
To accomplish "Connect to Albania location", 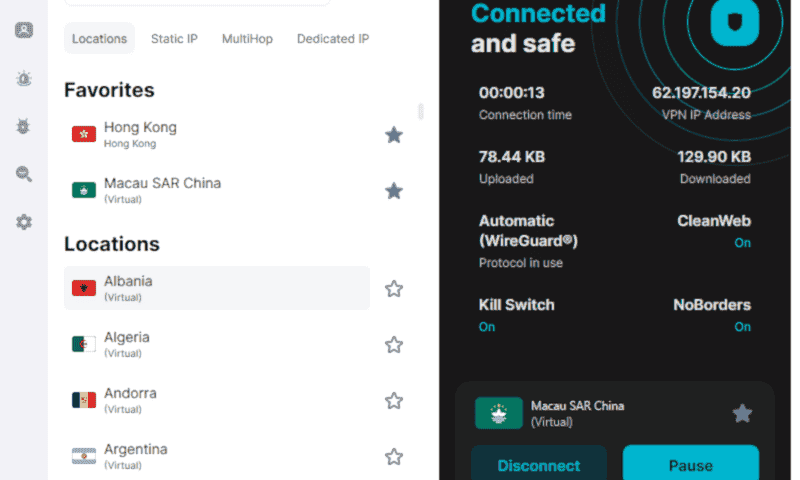I will click(217, 288).
